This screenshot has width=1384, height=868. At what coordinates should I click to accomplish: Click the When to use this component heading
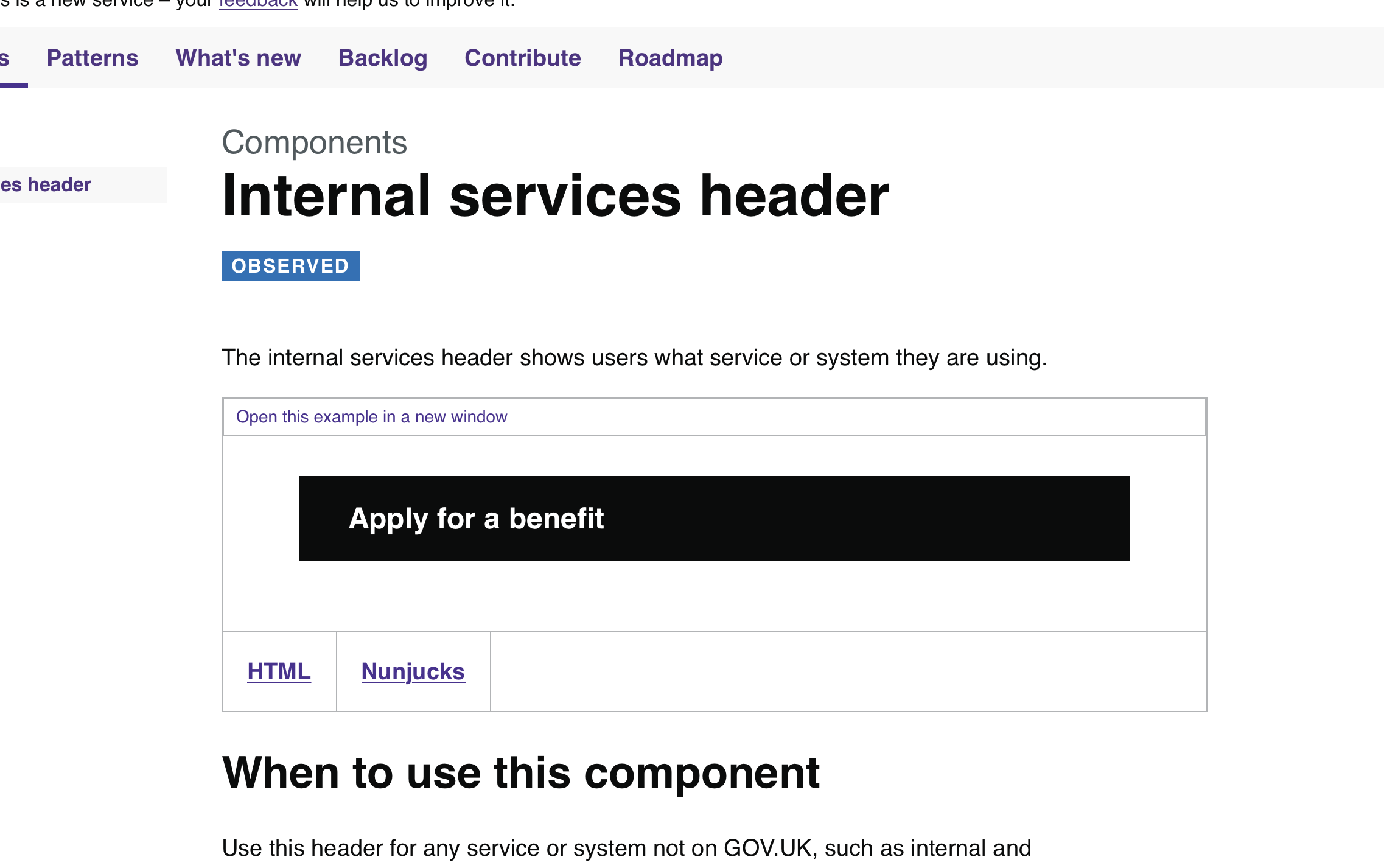tap(522, 772)
